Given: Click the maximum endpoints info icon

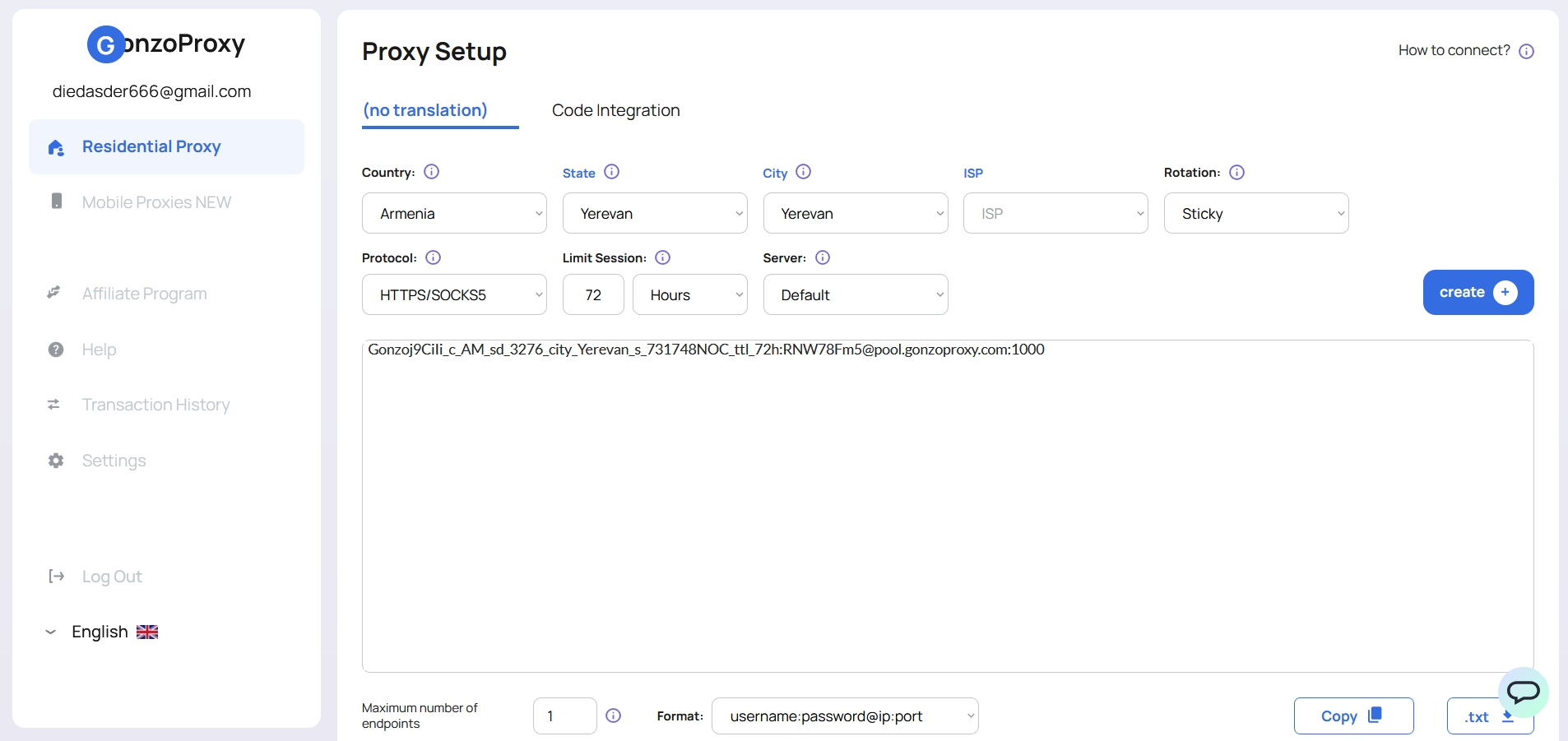Looking at the screenshot, I should coord(613,716).
